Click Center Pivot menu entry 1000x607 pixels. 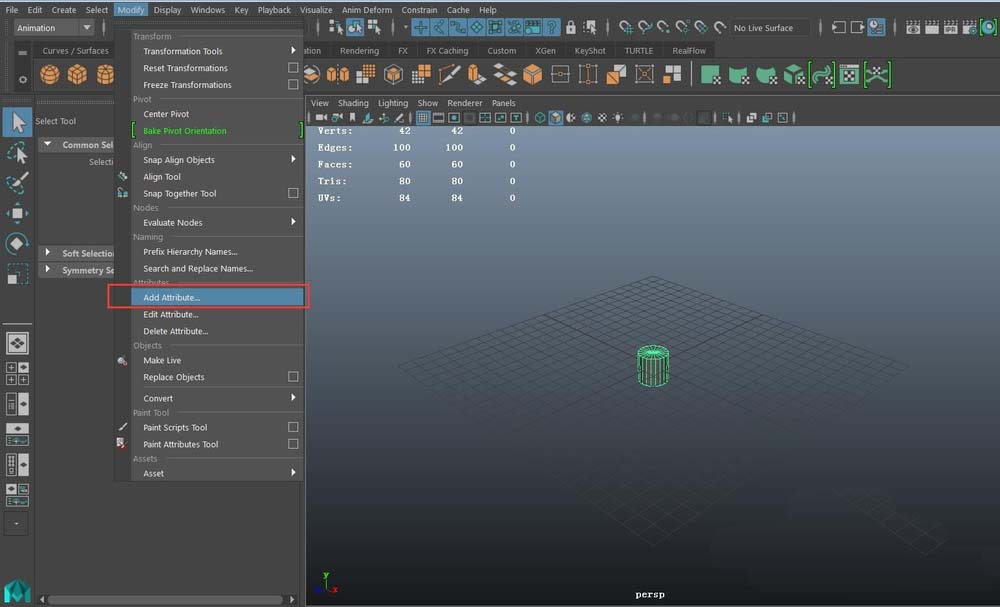click(x=166, y=114)
